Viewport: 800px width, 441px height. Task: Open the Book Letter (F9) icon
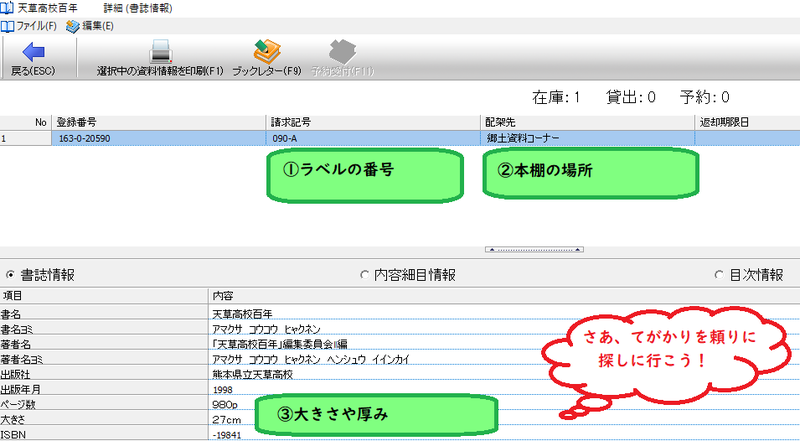point(266,52)
